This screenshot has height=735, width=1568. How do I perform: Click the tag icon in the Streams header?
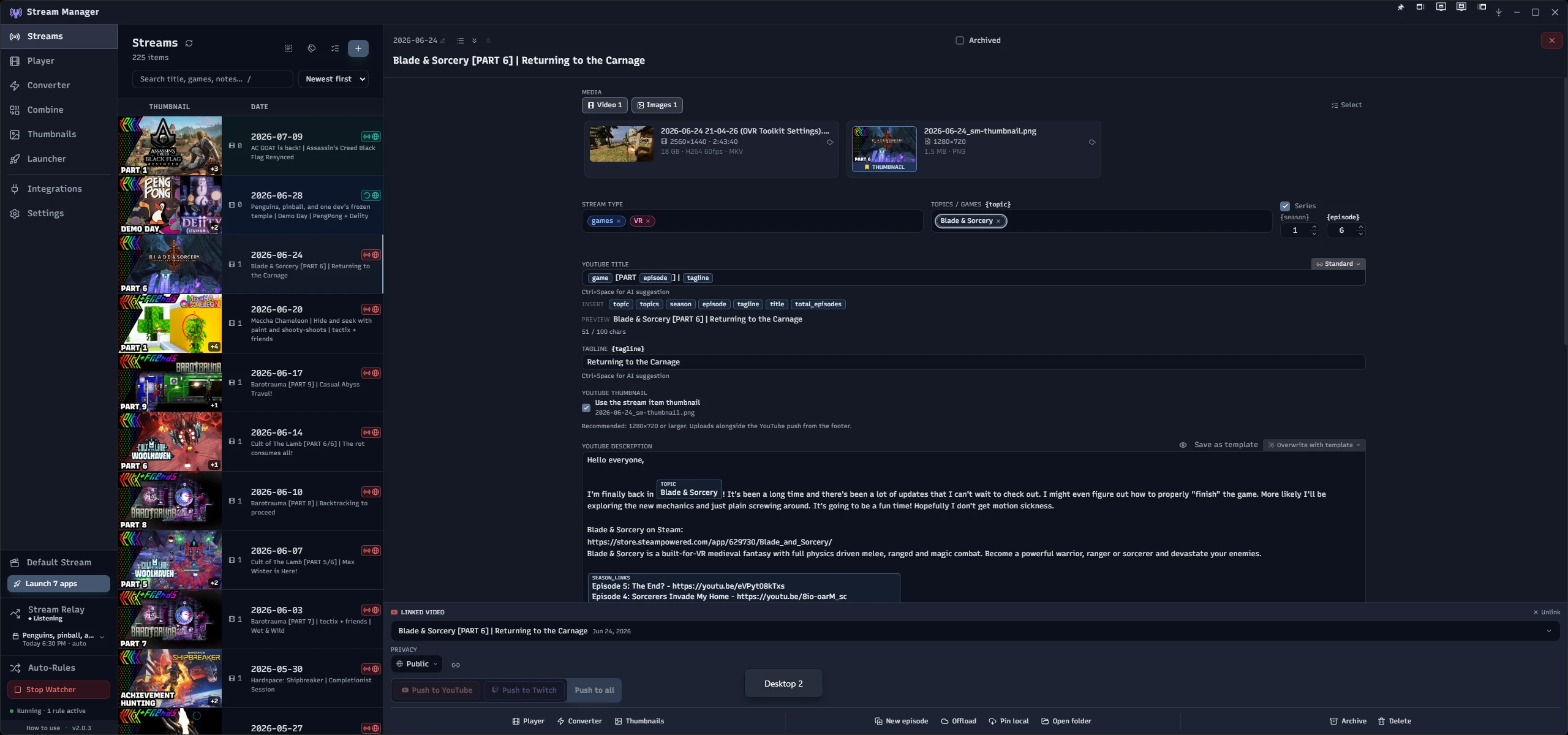[x=312, y=48]
